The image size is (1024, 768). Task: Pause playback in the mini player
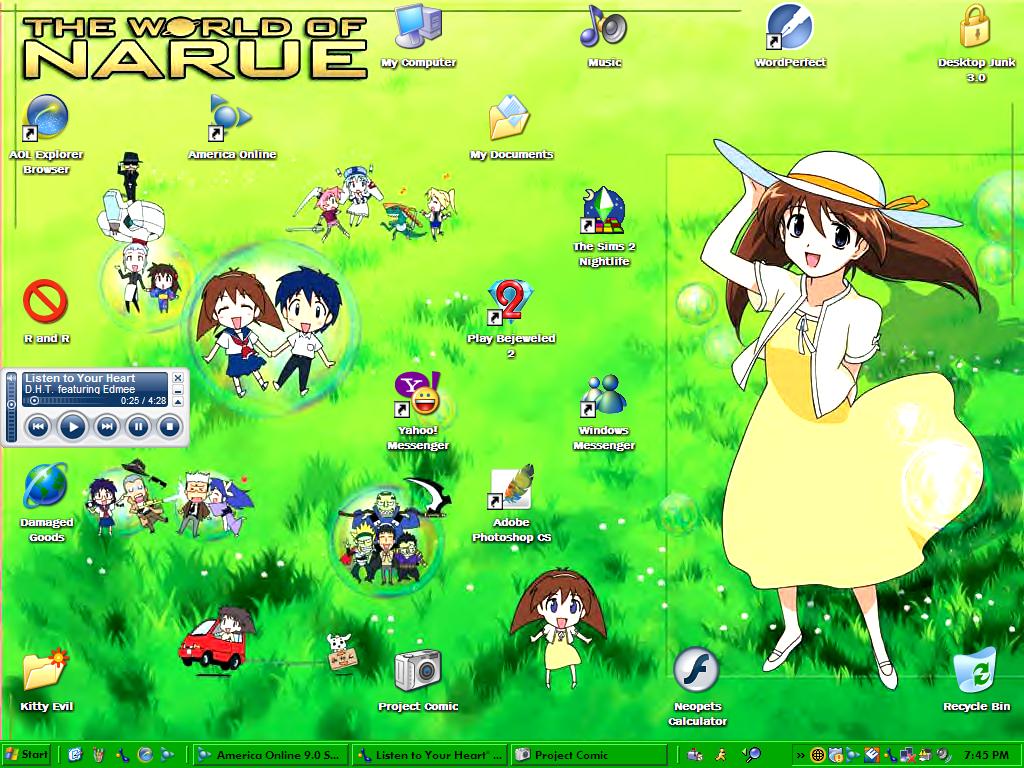138,427
